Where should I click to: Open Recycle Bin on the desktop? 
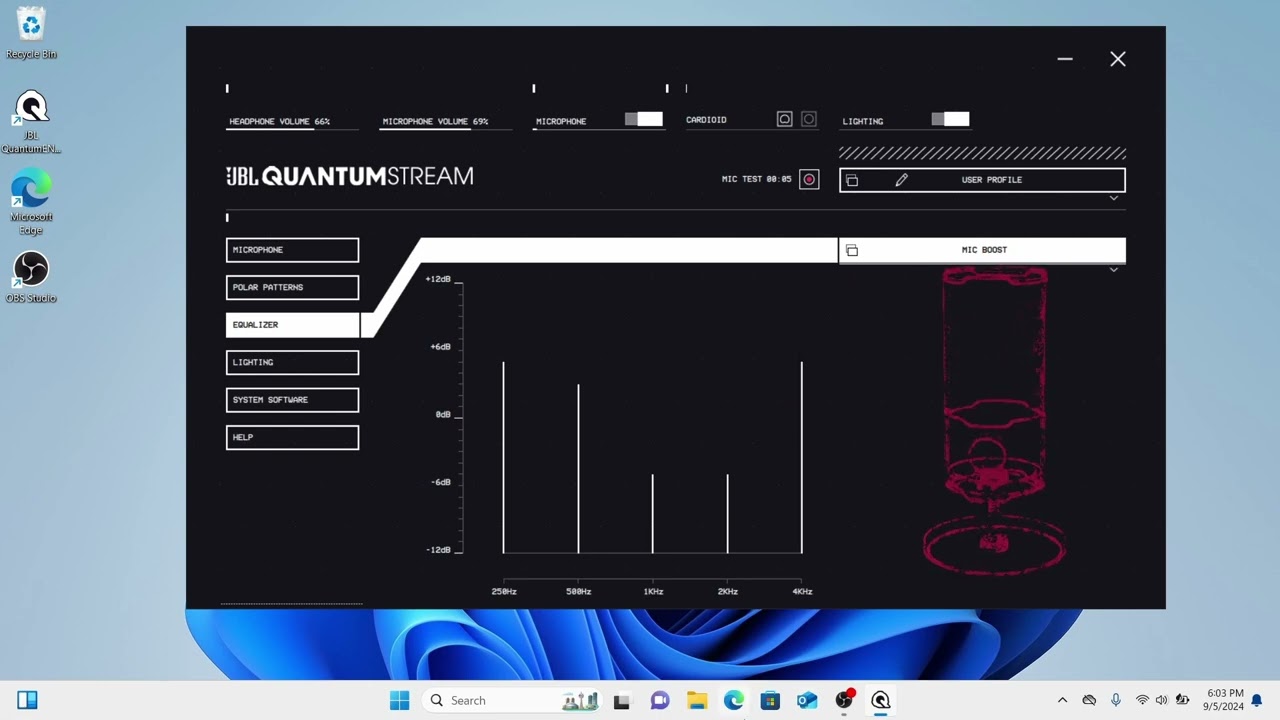(31, 33)
